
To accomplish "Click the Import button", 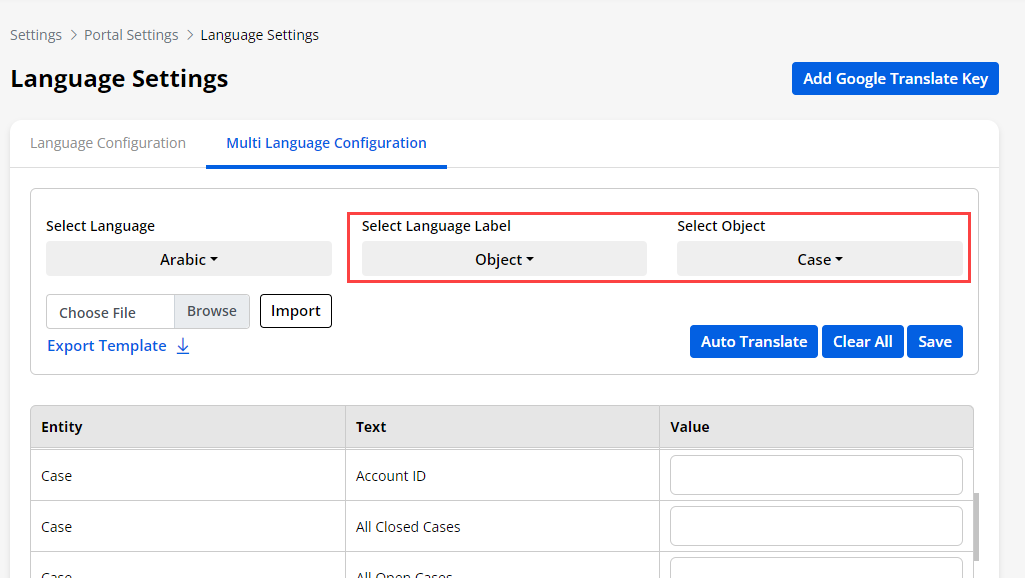I will (x=295, y=311).
